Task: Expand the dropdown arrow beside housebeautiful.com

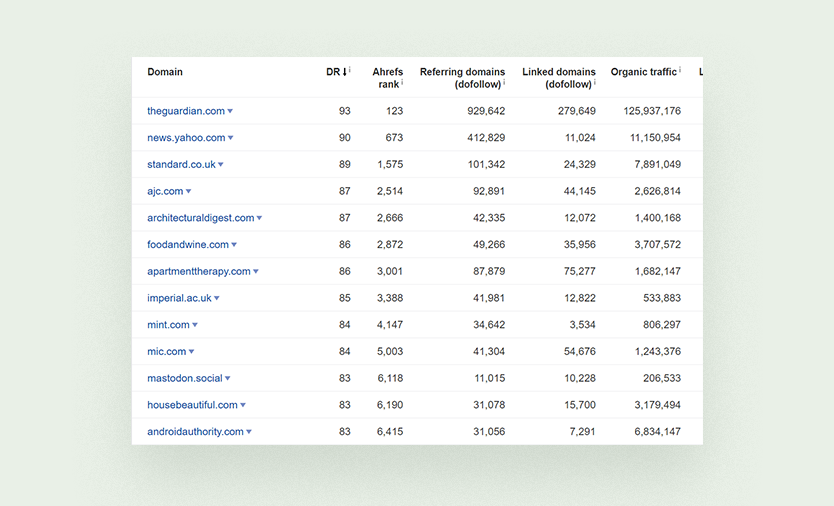Action: pyautogui.click(x=243, y=405)
